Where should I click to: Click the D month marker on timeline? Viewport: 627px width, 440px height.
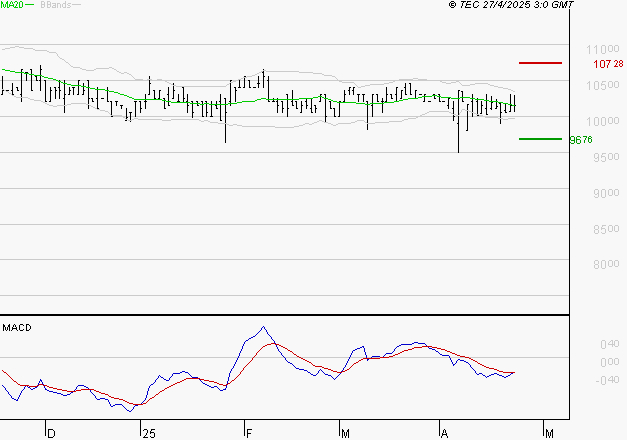coord(52,432)
